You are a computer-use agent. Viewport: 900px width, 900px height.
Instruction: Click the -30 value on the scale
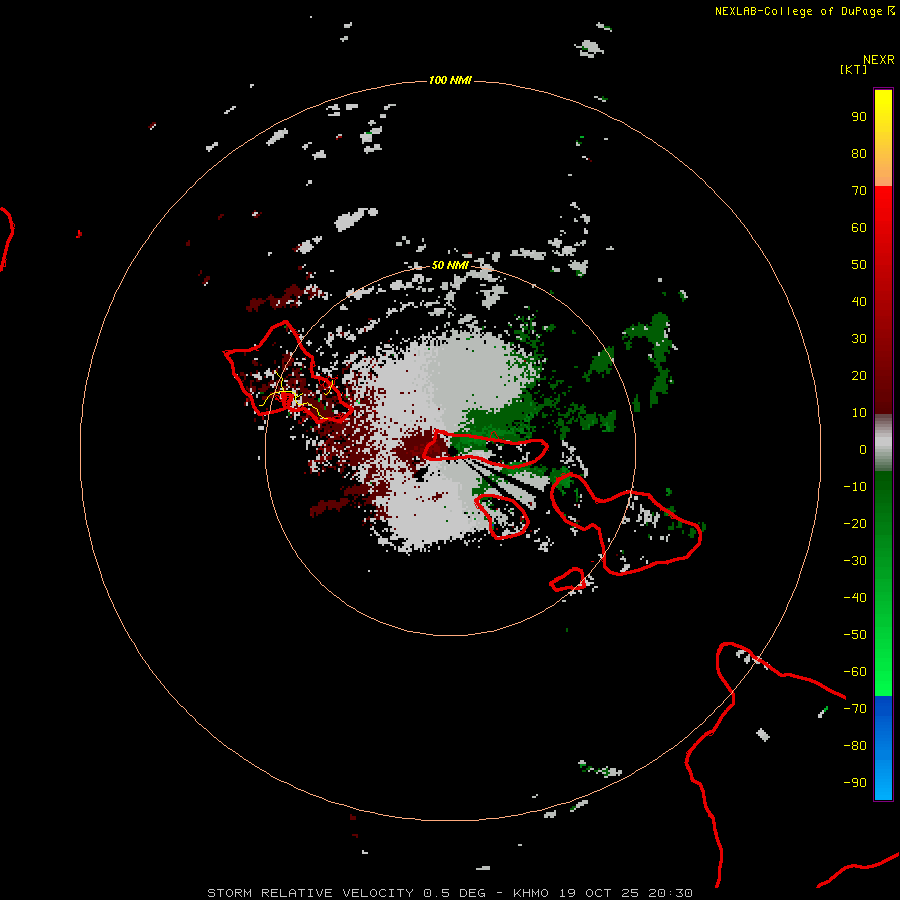(x=855, y=561)
